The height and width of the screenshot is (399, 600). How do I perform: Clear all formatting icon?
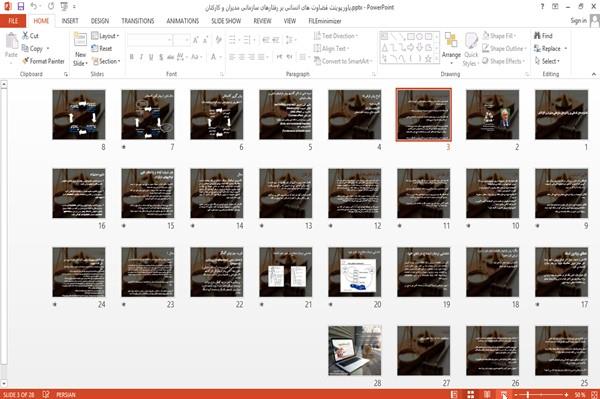(x=218, y=40)
